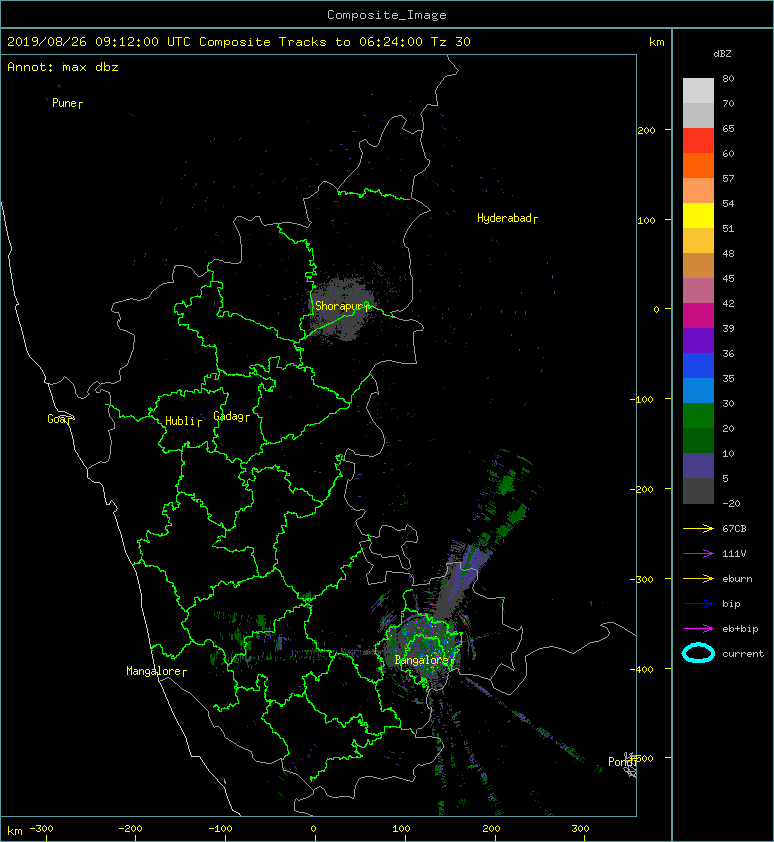Click the colorbar value 42
The image size is (774, 842).
pyautogui.click(x=728, y=303)
